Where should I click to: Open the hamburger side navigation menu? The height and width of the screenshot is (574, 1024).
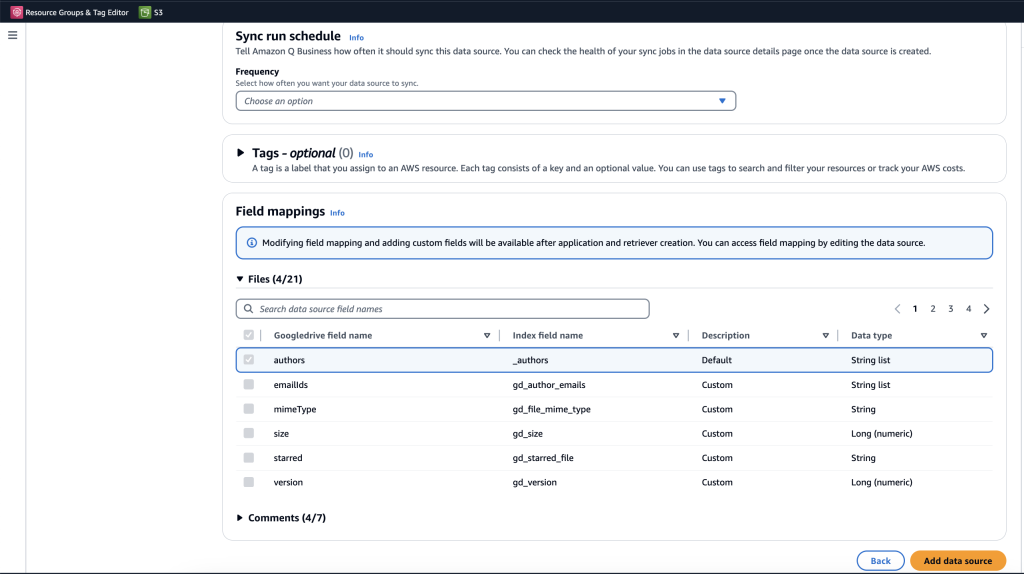pyautogui.click(x=12, y=35)
